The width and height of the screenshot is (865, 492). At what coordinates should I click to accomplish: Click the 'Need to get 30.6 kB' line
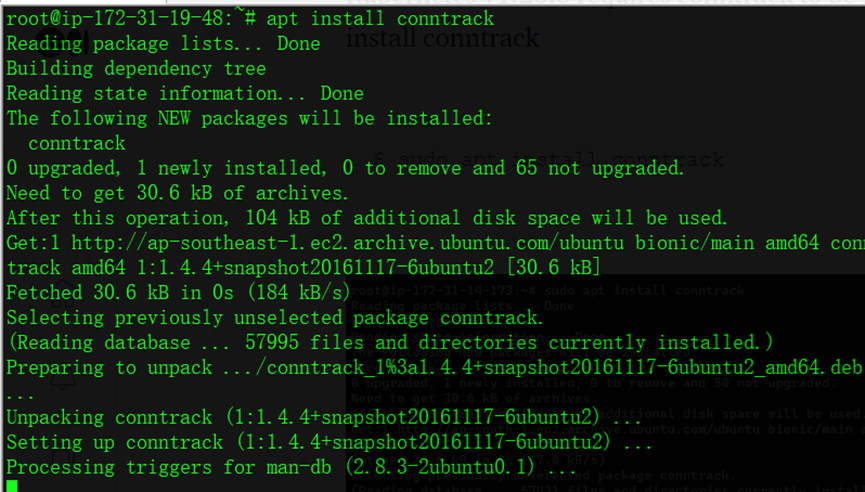click(177, 193)
